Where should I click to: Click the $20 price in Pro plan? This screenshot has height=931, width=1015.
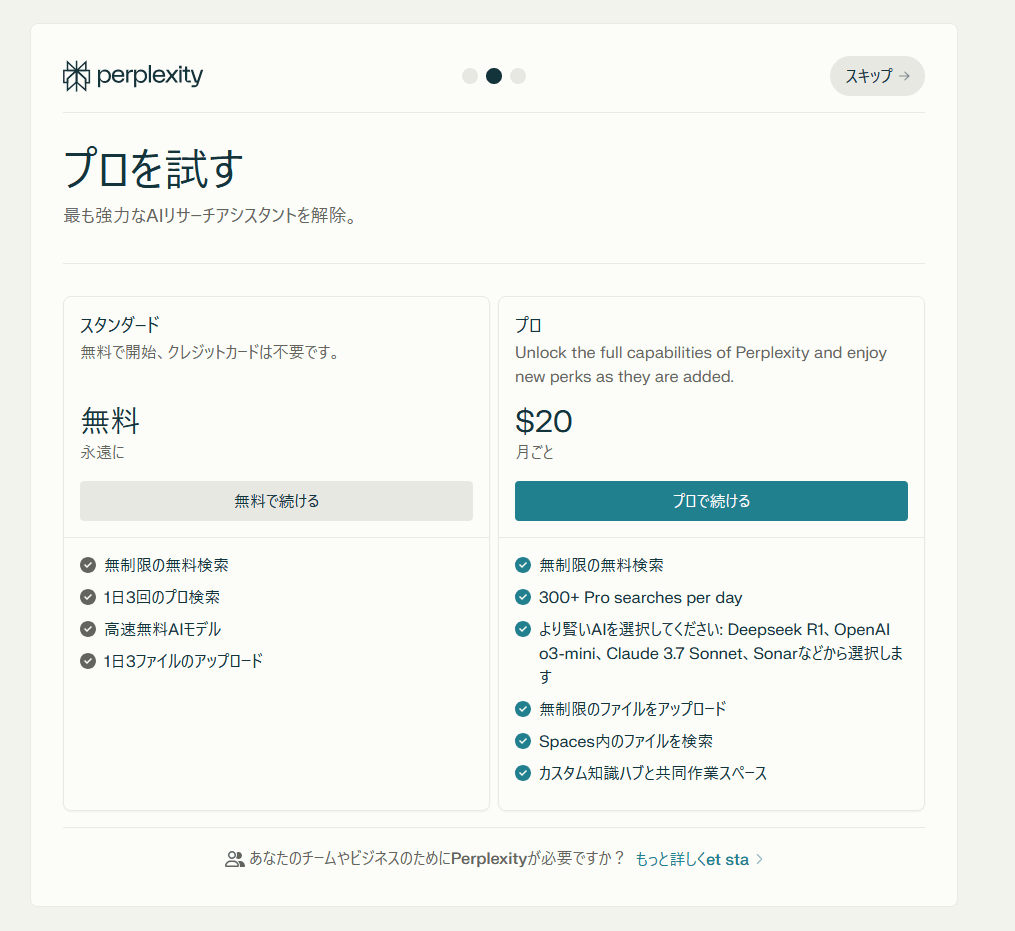[x=544, y=422]
